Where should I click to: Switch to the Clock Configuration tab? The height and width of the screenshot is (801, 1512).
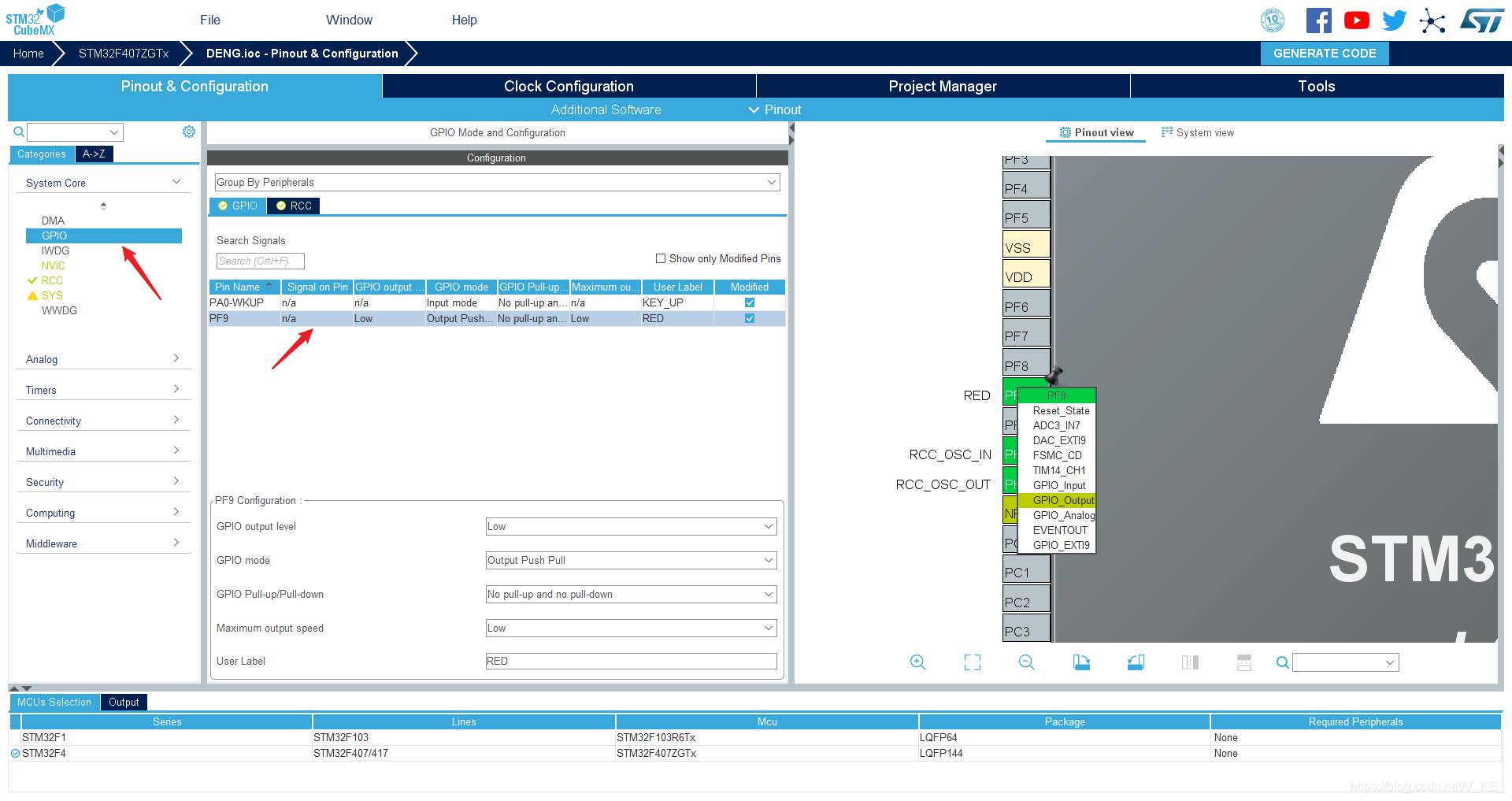[x=569, y=86]
